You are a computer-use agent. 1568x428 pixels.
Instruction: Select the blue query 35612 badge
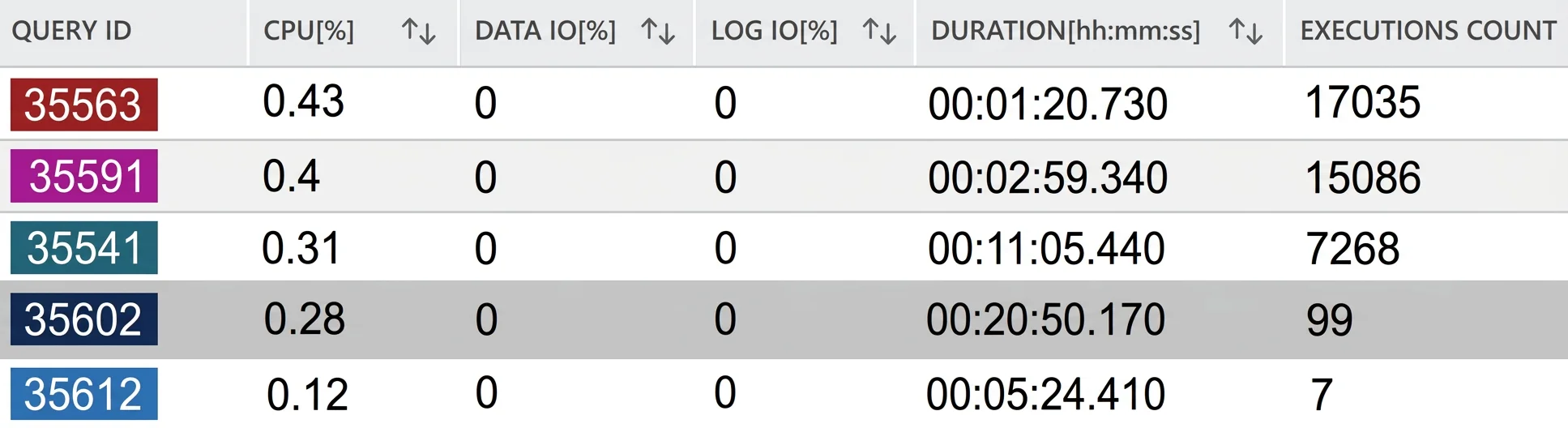[x=84, y=394]
